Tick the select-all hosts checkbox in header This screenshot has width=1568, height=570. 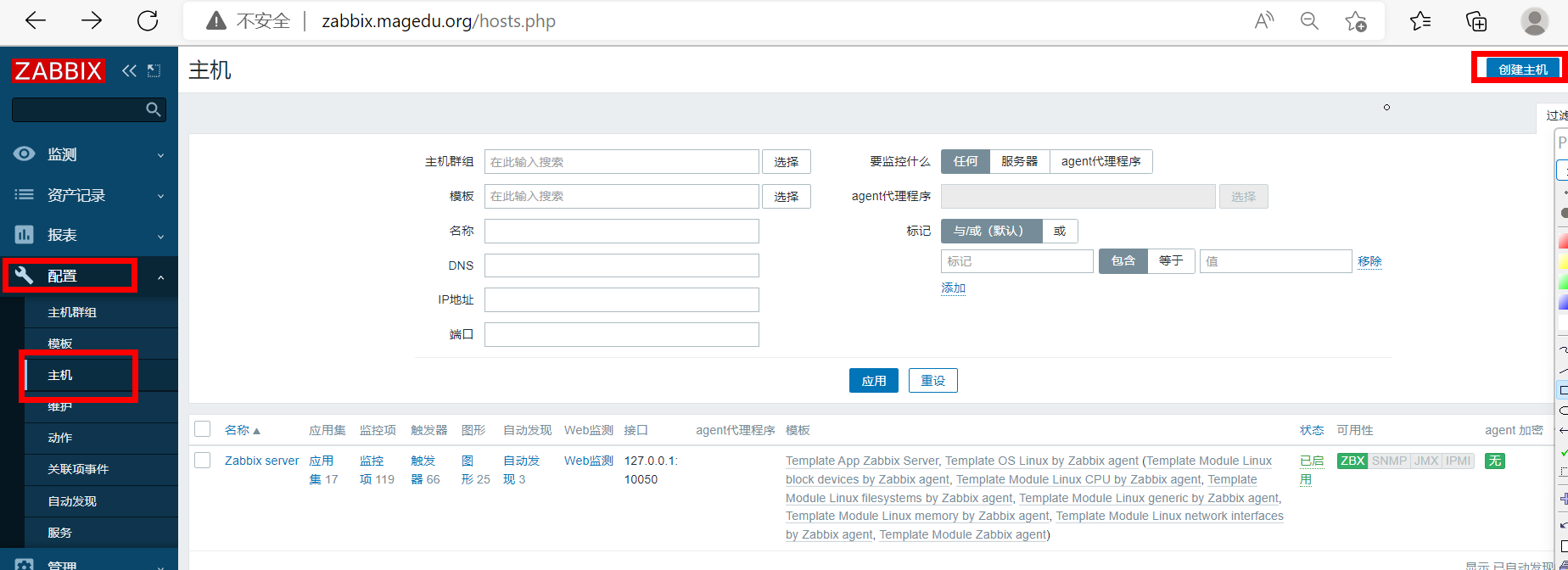[x=202, y=429]
